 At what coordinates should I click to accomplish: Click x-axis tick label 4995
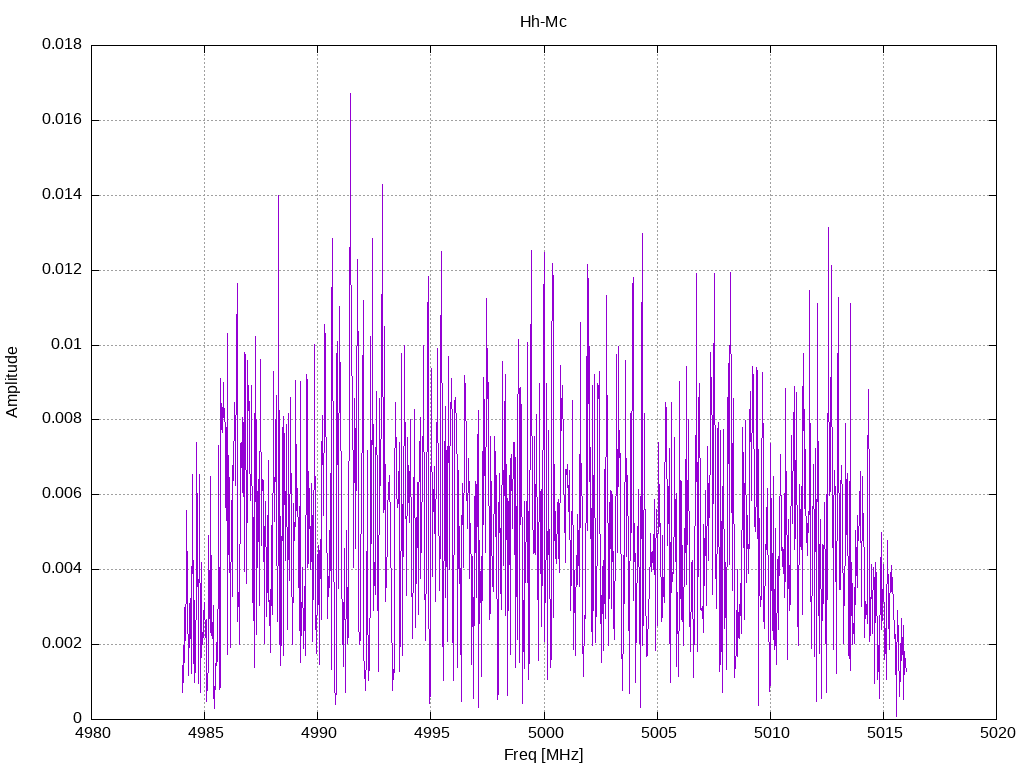click(431, 733)
